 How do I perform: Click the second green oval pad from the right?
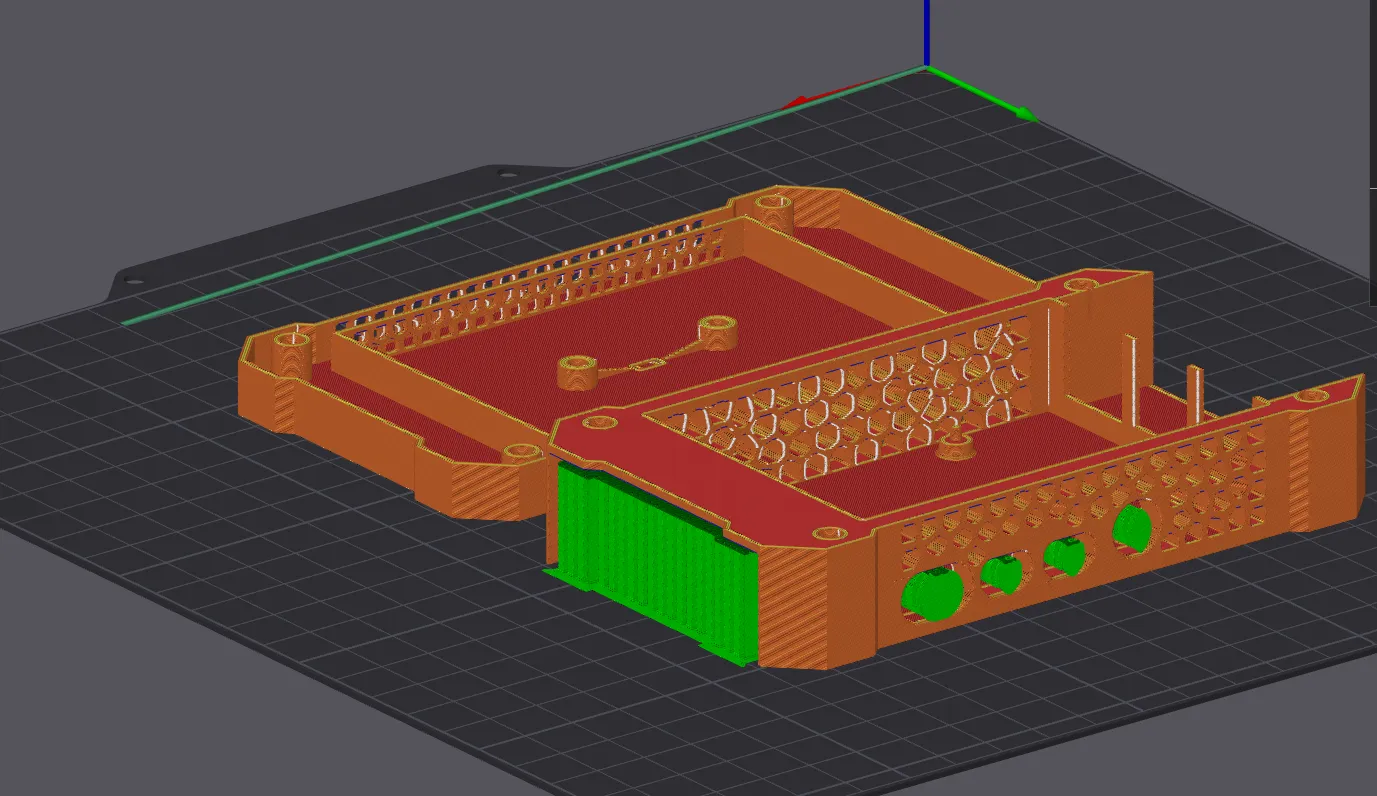pyautogui.click(x=1062, y=556)
